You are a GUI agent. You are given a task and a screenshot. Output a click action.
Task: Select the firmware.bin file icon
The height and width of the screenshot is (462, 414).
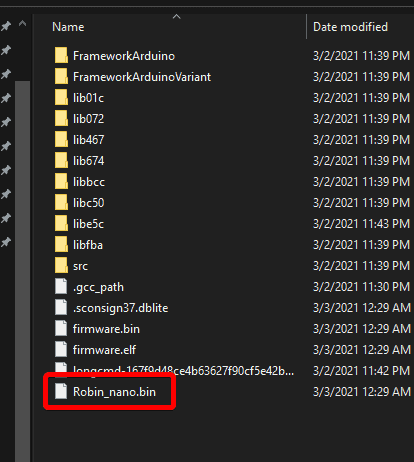coord(61,328)
